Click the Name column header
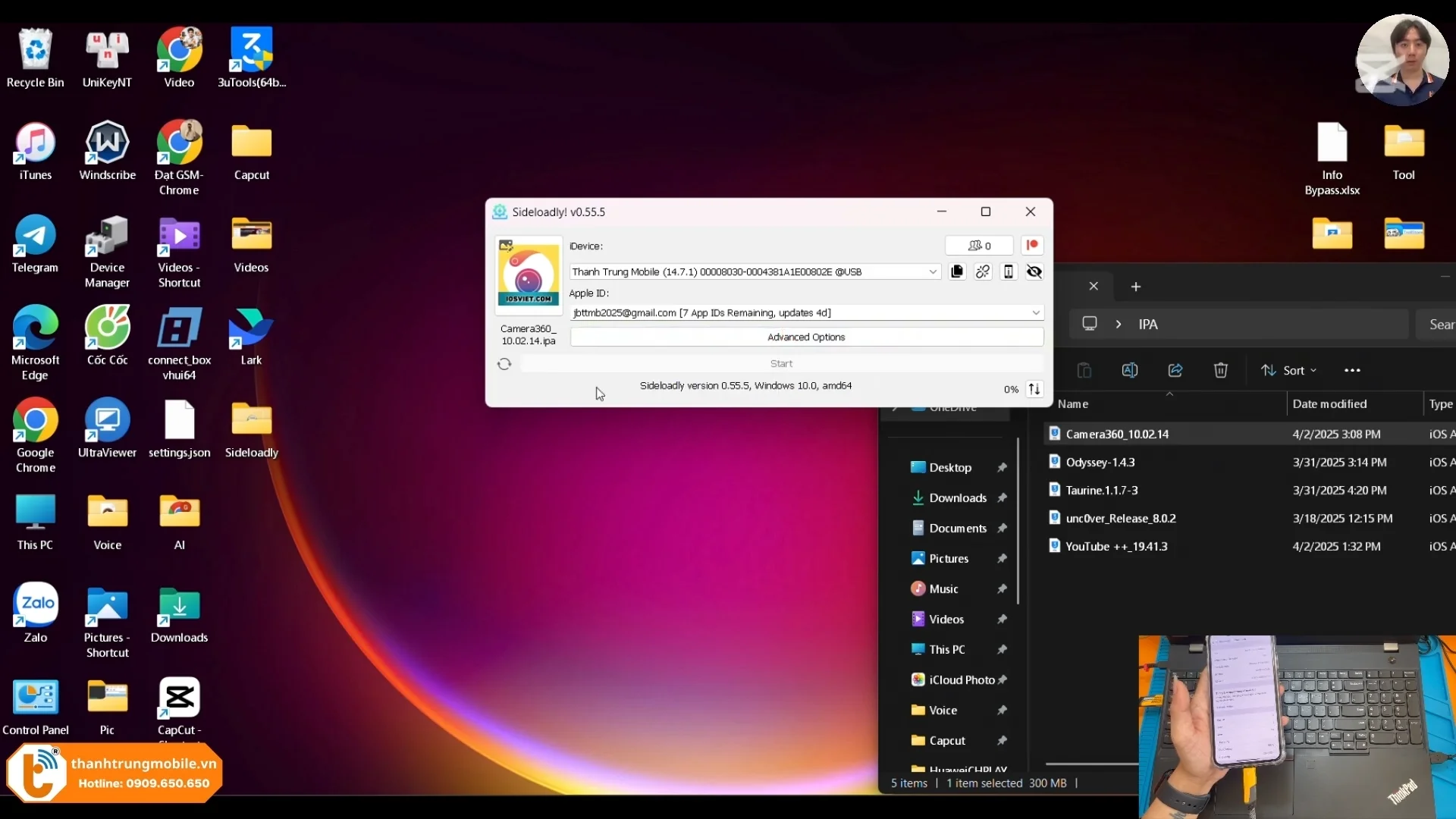The width and height of the screenshot is (1456, 819). coord(1073,404)
